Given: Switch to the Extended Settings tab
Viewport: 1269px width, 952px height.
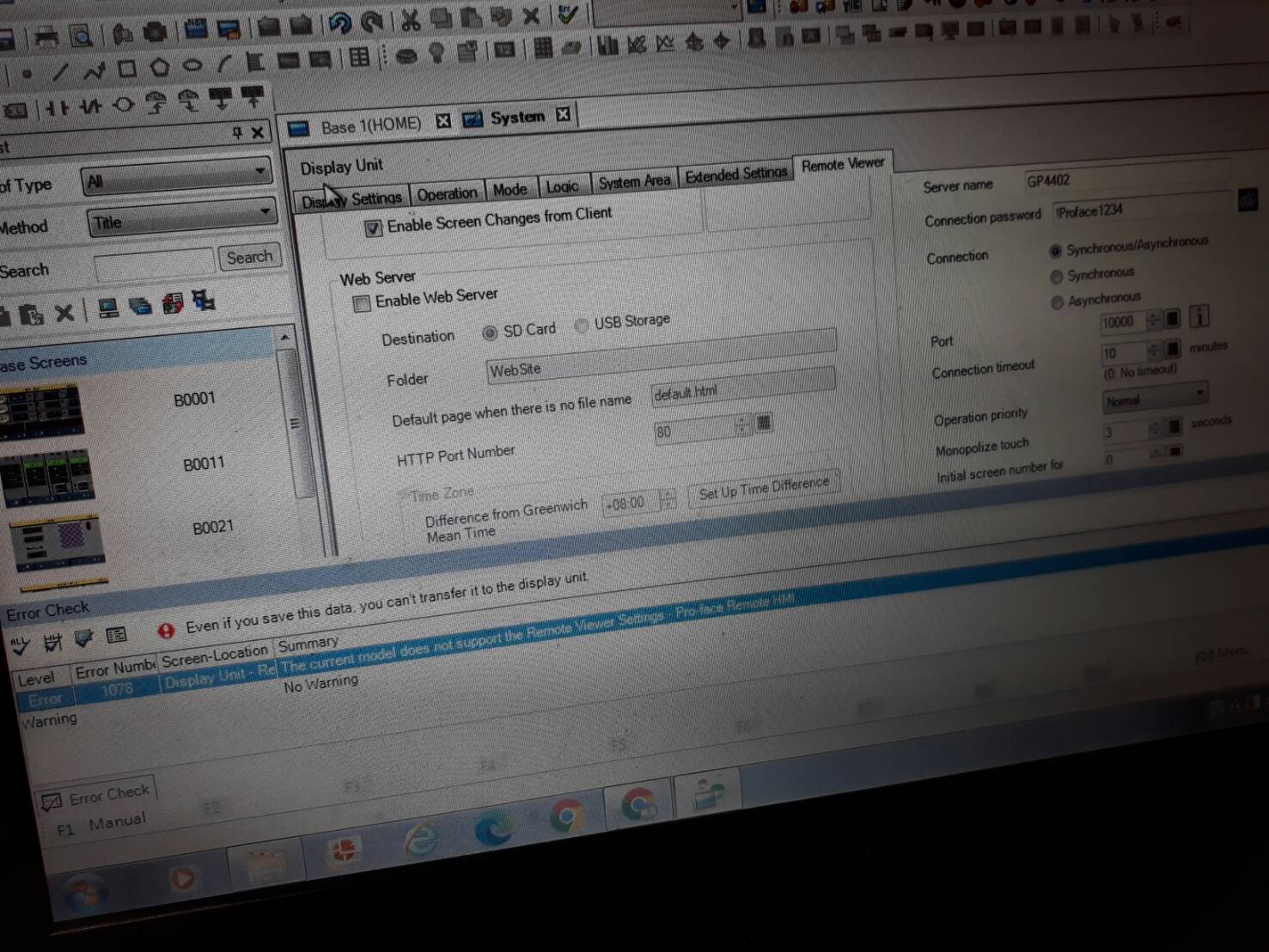Looking at the screenshot, I should tap(735, 175).
